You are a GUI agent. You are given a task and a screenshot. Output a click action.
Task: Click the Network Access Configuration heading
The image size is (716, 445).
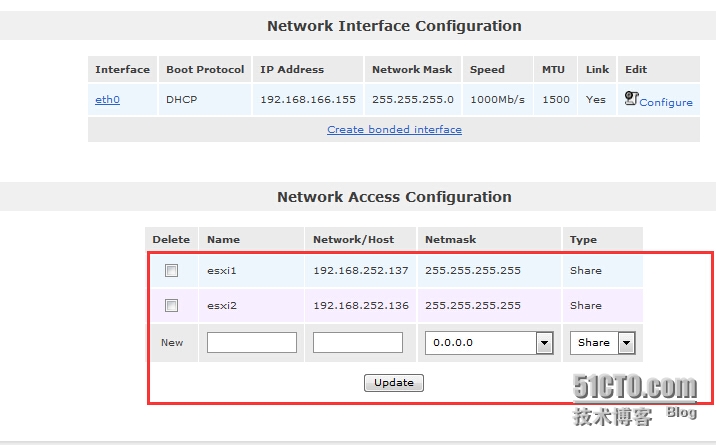(394, 197)
